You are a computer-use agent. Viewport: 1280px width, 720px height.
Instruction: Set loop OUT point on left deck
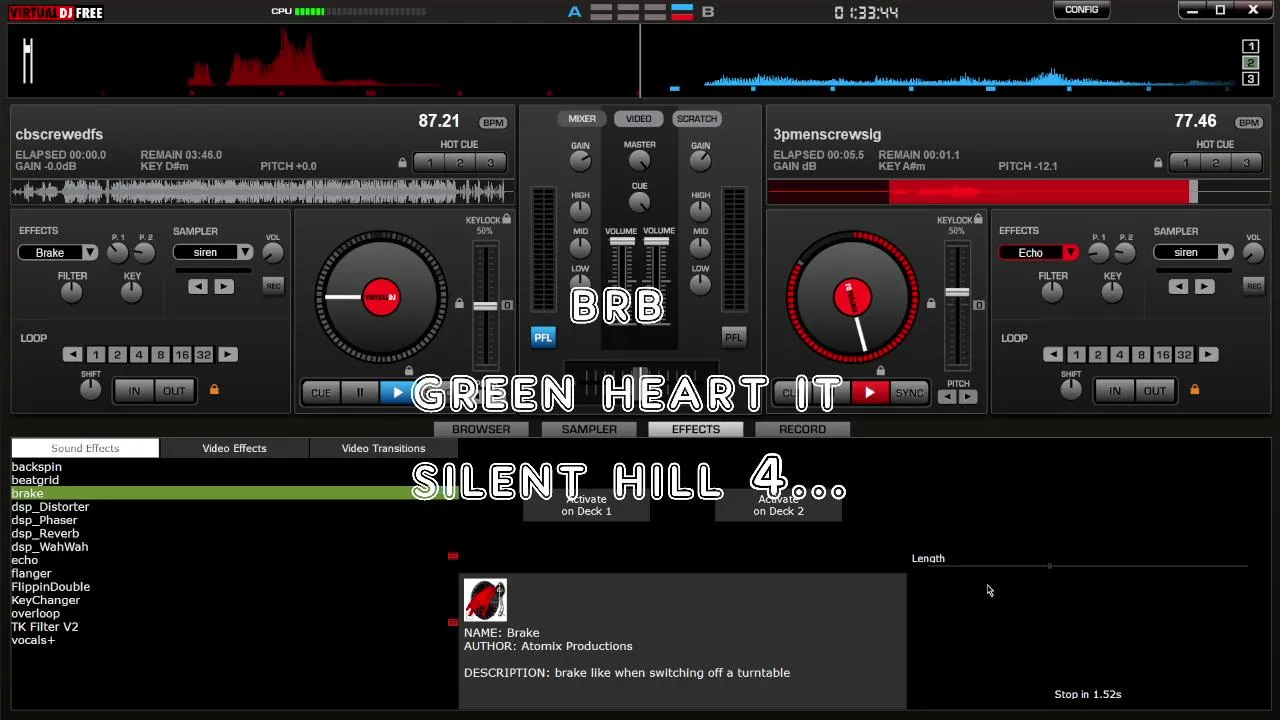[174, 391]
